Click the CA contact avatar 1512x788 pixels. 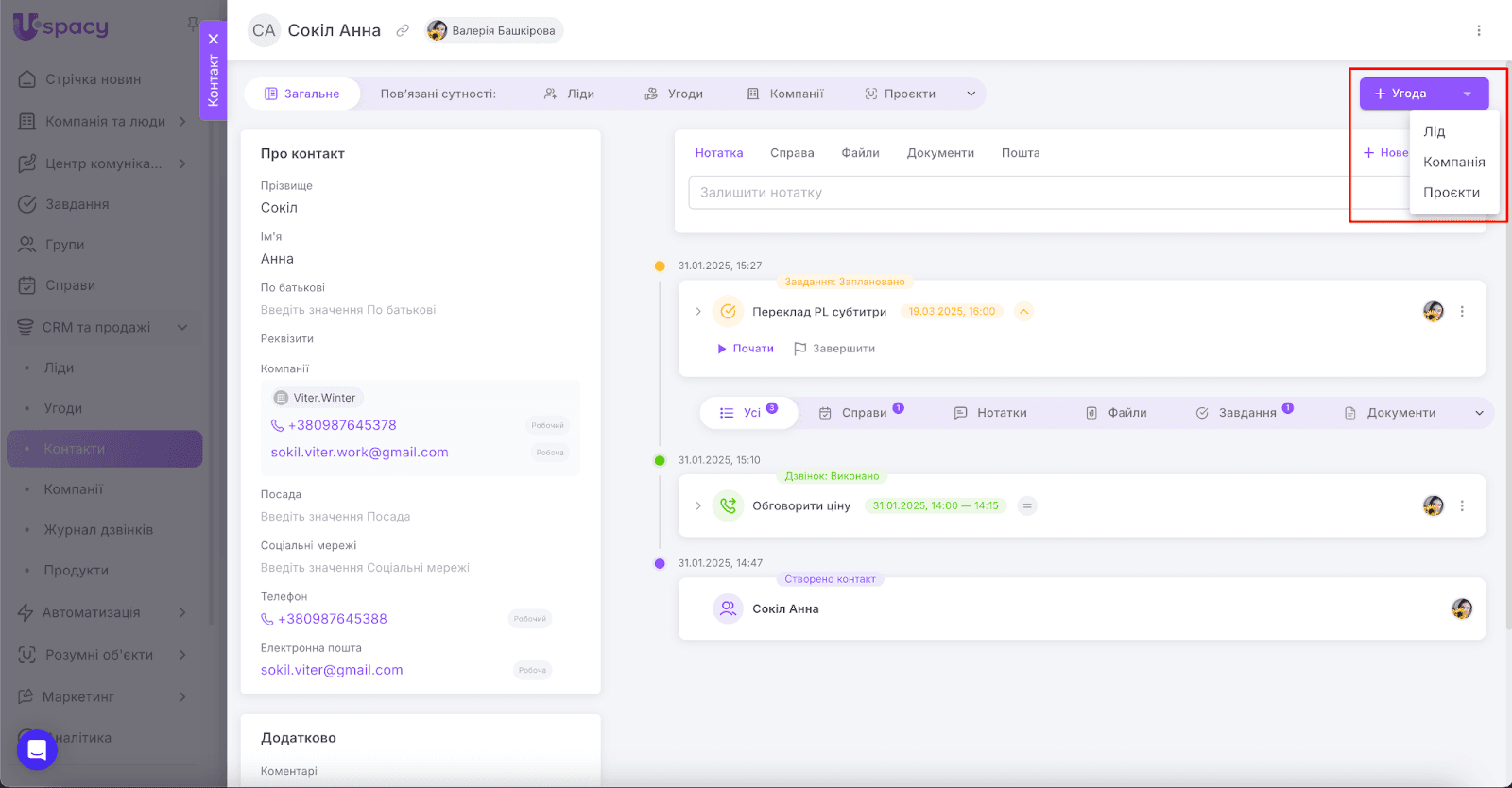264,31
